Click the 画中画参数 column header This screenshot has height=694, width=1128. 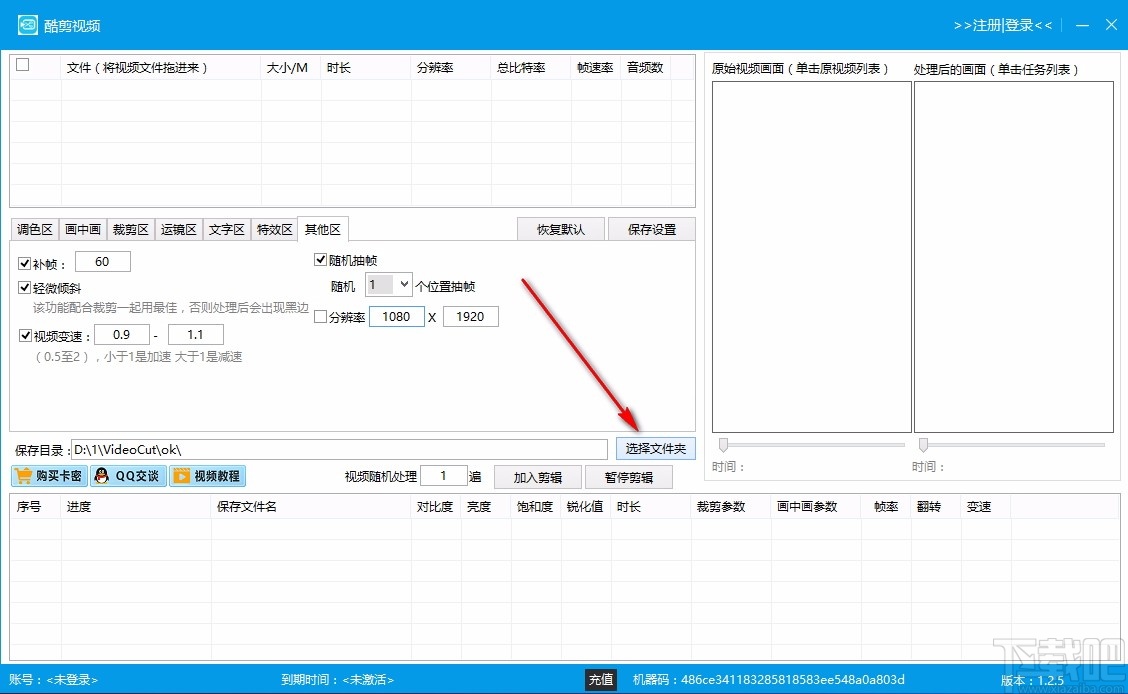click(816, 506)
